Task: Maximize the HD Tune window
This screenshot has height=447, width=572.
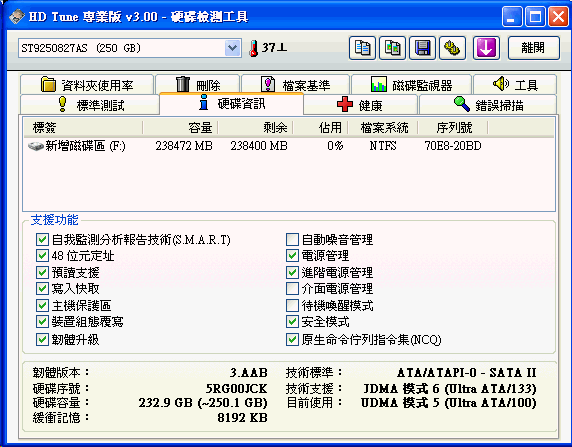Action: 536,17
